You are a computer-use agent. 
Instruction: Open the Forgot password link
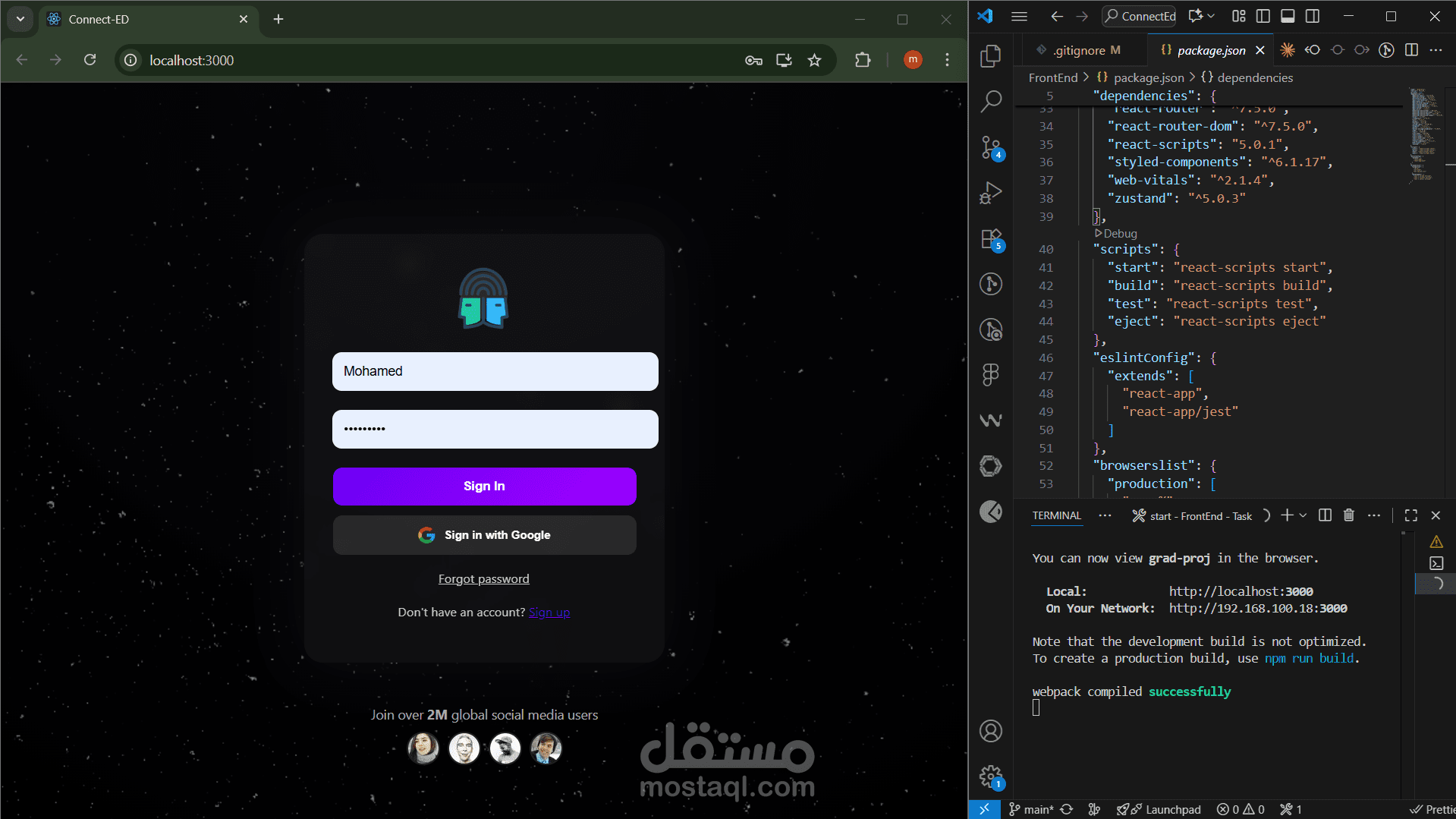pos(484,579)
